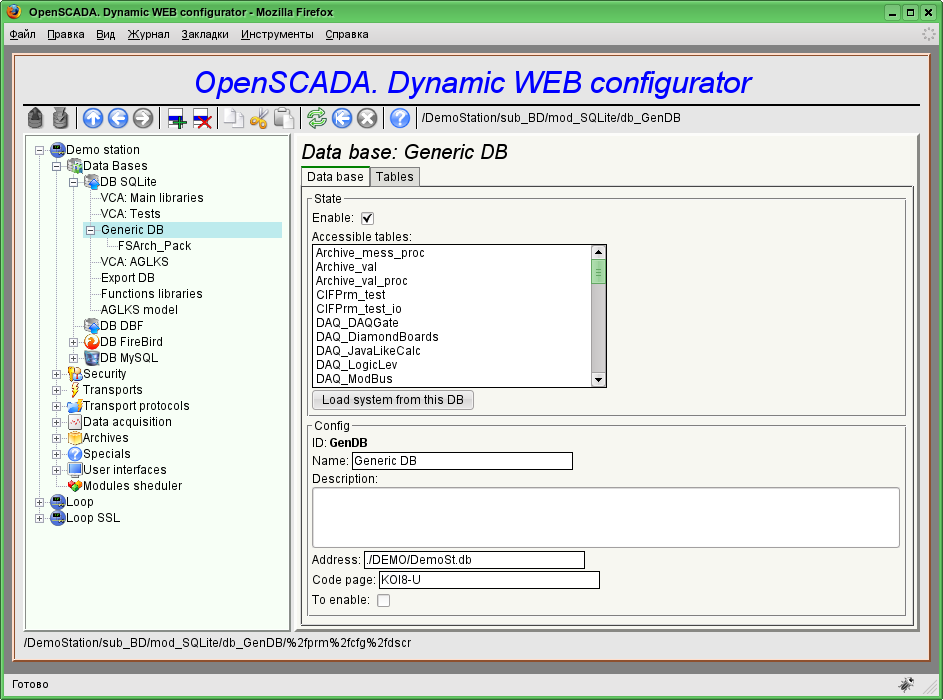Refresh the page with green arrows icon
Image resolution: width=943 pixels, height=700 pixels.
click(317, 118)
